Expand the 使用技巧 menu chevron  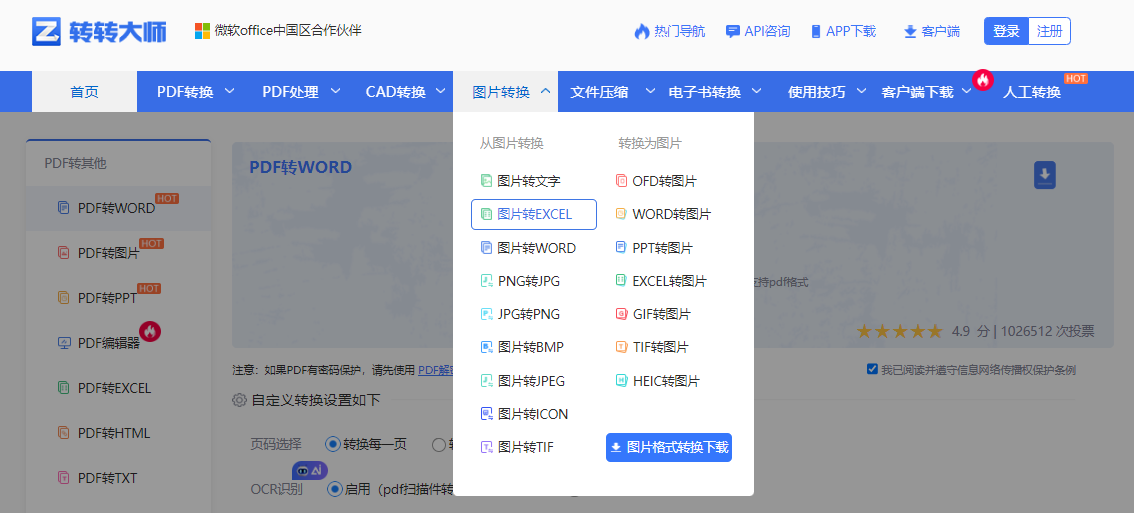click(861, 91)
